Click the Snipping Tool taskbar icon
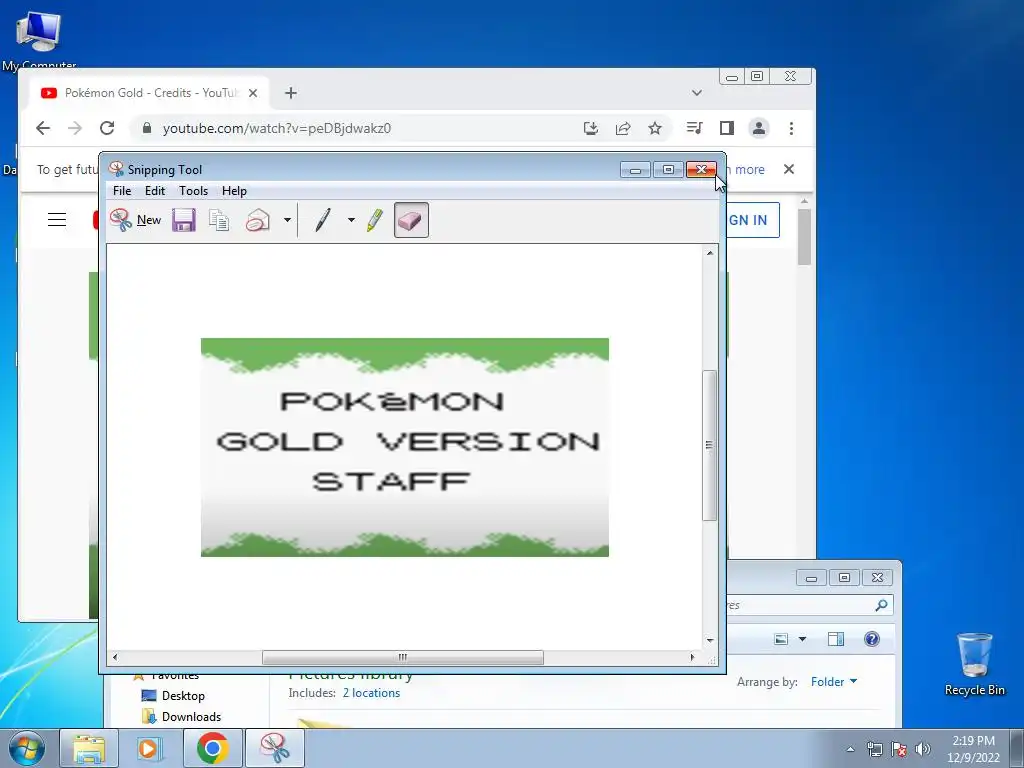Screen dimensions: 1024x768 [275, 748]
